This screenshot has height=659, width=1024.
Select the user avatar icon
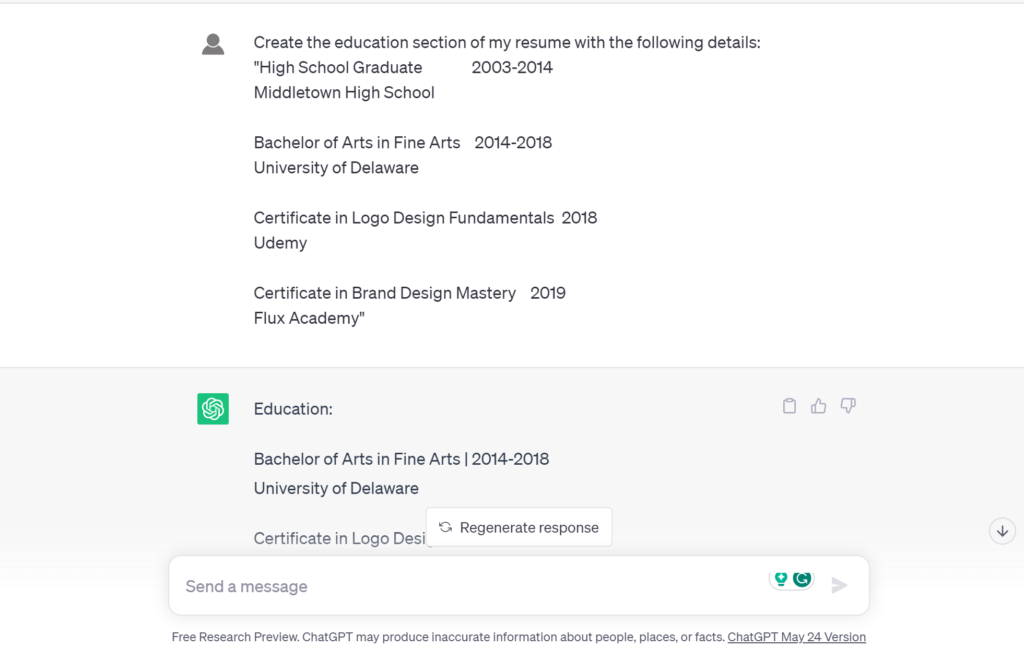[x=213, y=44]
